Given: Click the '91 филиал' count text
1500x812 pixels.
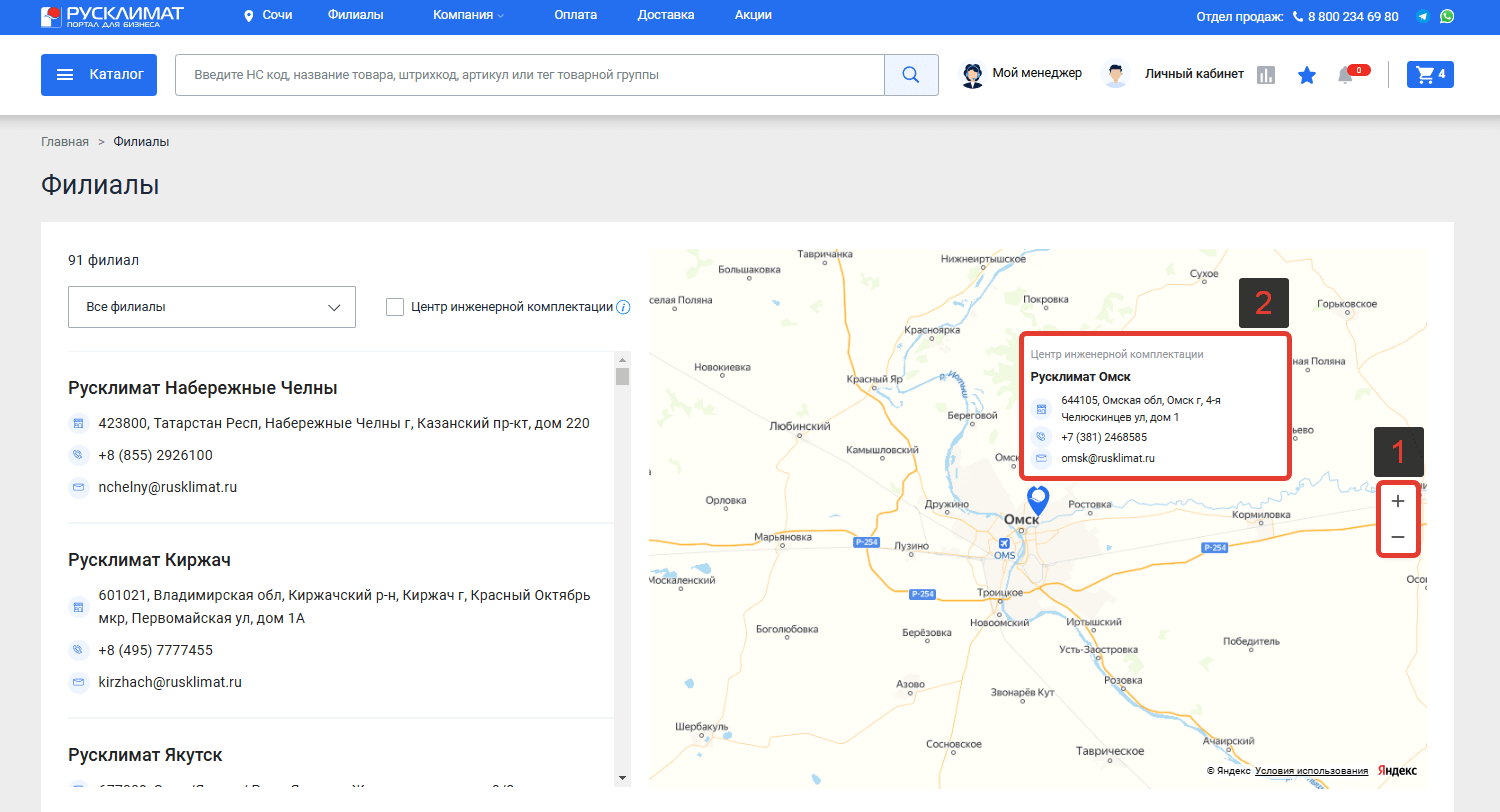Looking at the screenshot, I should pos(104,260).
